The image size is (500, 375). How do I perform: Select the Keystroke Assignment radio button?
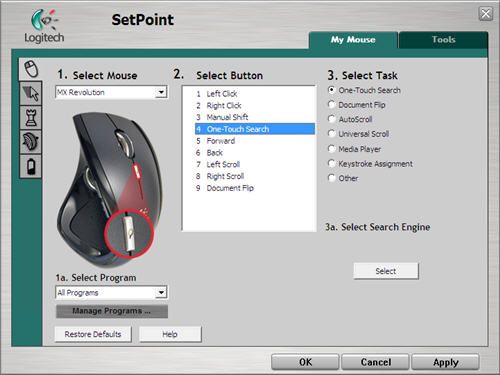pyautogui.click(x=331, y=163)
